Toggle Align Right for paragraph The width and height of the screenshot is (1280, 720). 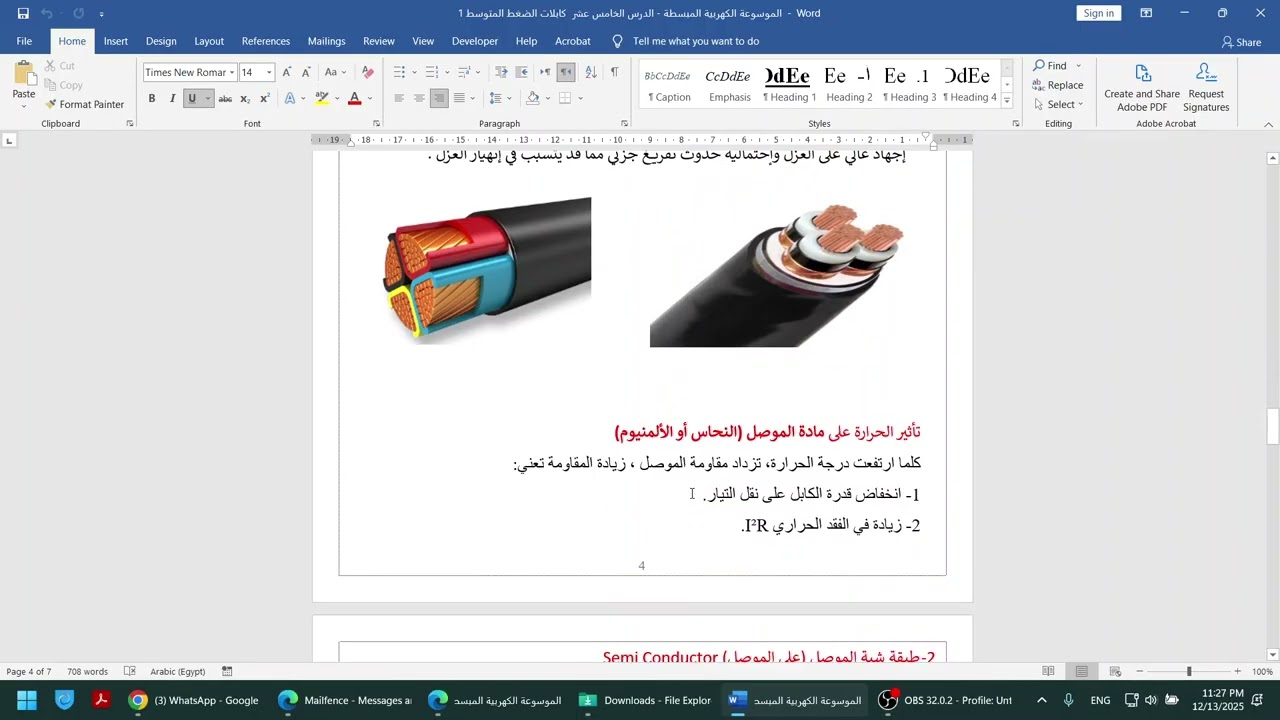click(439, 98)
